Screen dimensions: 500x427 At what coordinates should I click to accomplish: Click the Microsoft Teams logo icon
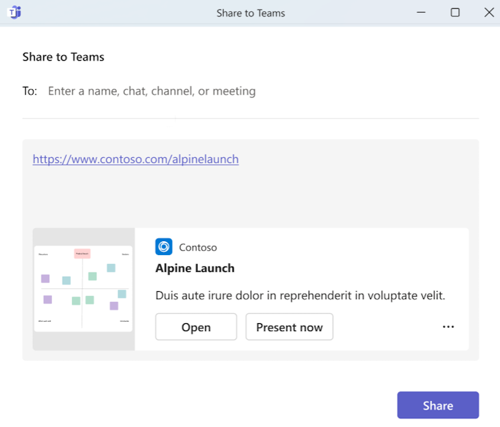[x=14, y=13]
